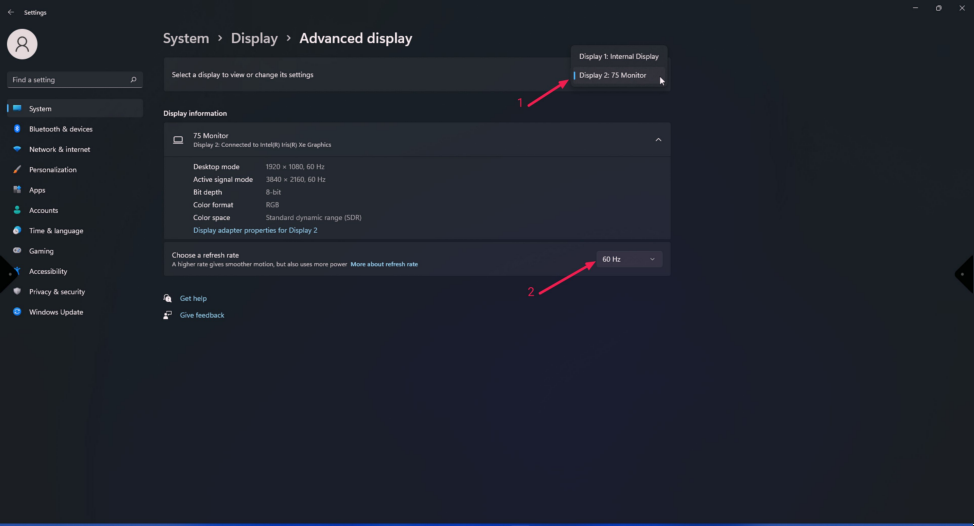Open Personalization via its paintbrush icon

click(x=17, y=170)
